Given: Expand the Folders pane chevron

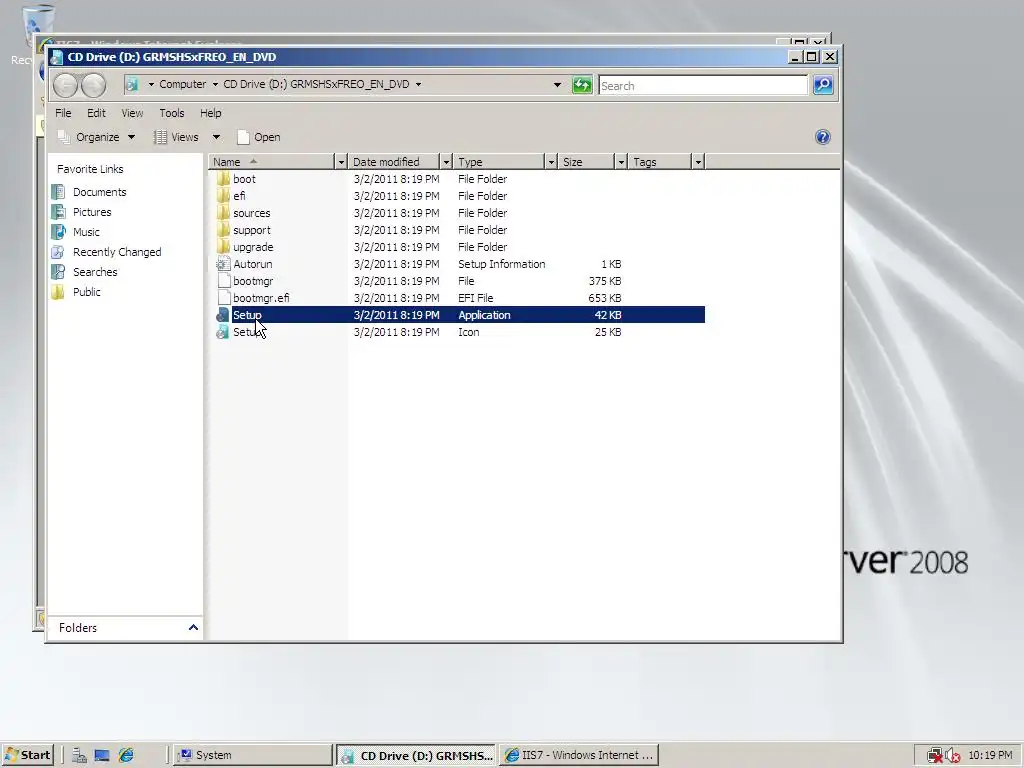Looking at the screenshot, I should pyautogui.click(x=193, y=628).
